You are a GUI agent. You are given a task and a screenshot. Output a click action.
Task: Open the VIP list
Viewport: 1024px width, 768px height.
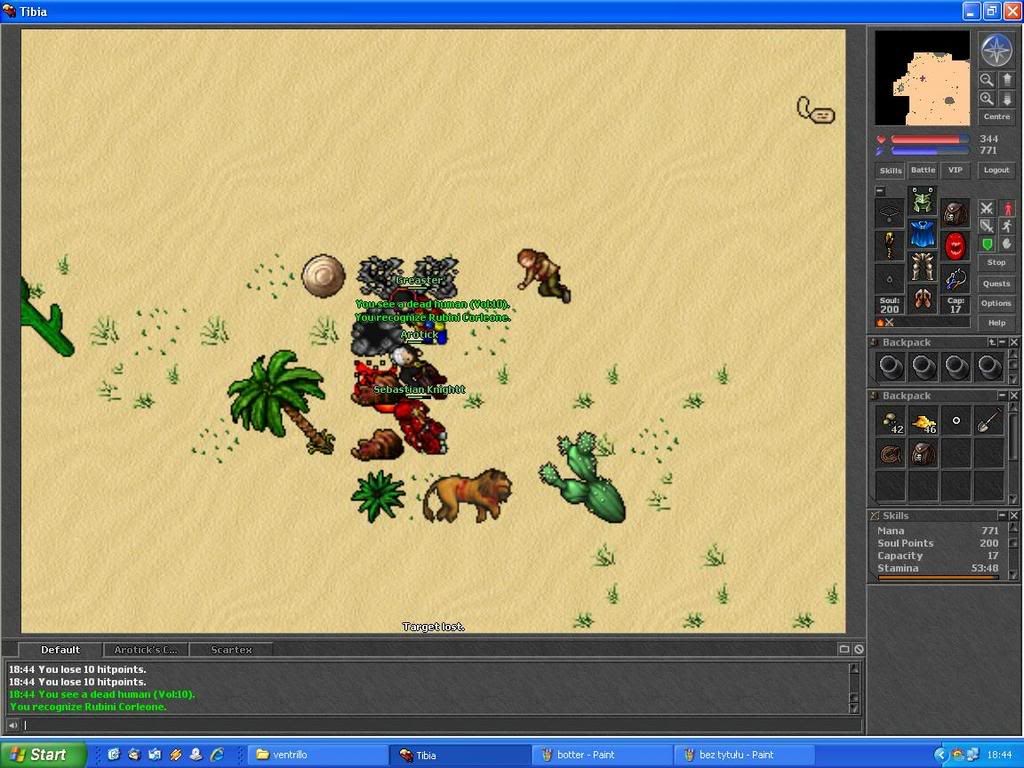(x=955, y=170)
